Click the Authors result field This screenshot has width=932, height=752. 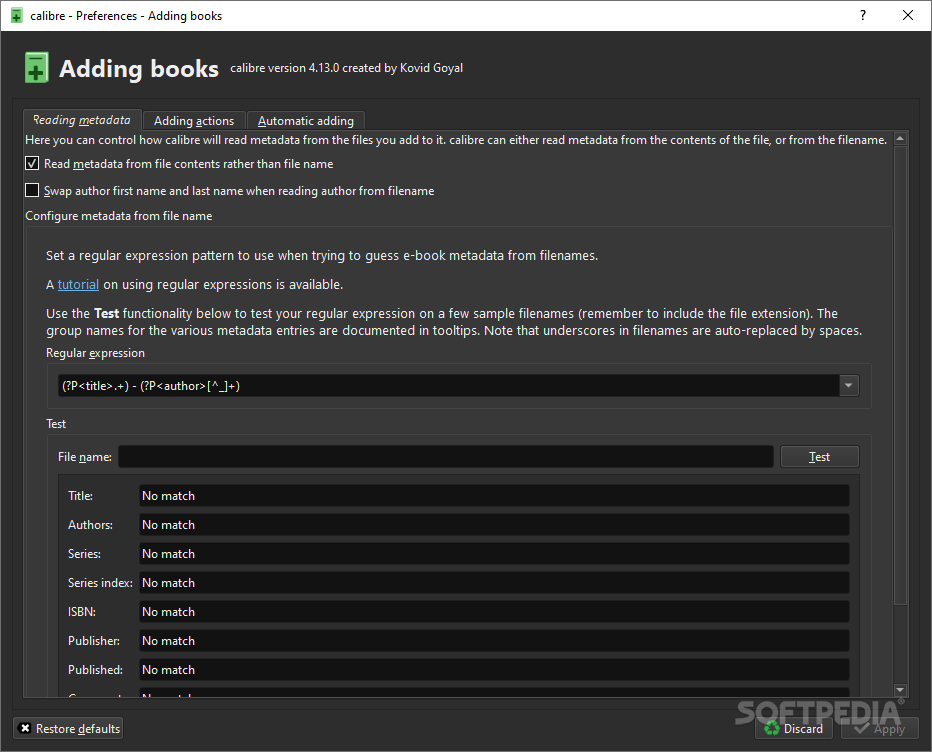(x=494, y=525)
